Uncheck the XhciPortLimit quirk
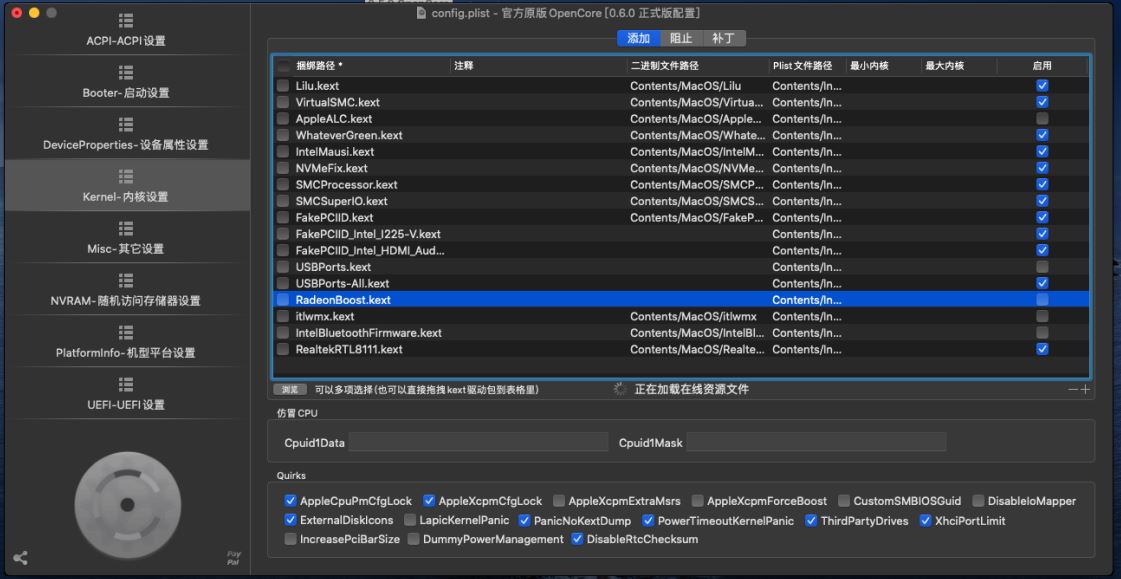This screenshot has width=1121, height=579. pos(925,520)
